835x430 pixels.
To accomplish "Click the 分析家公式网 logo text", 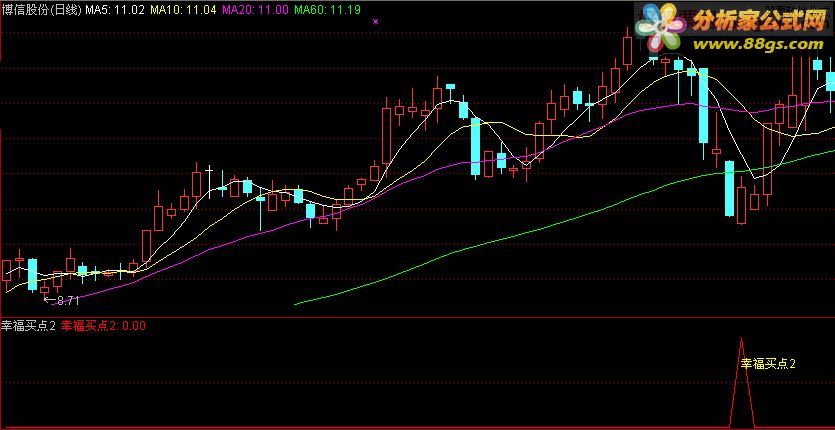I will (760, 22).
